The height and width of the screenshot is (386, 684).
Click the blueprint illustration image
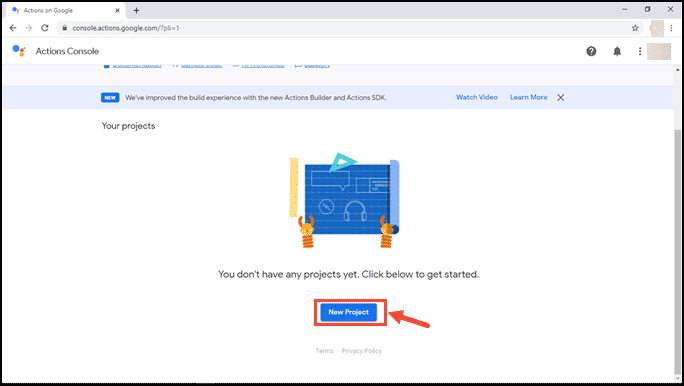click(345, 201)
